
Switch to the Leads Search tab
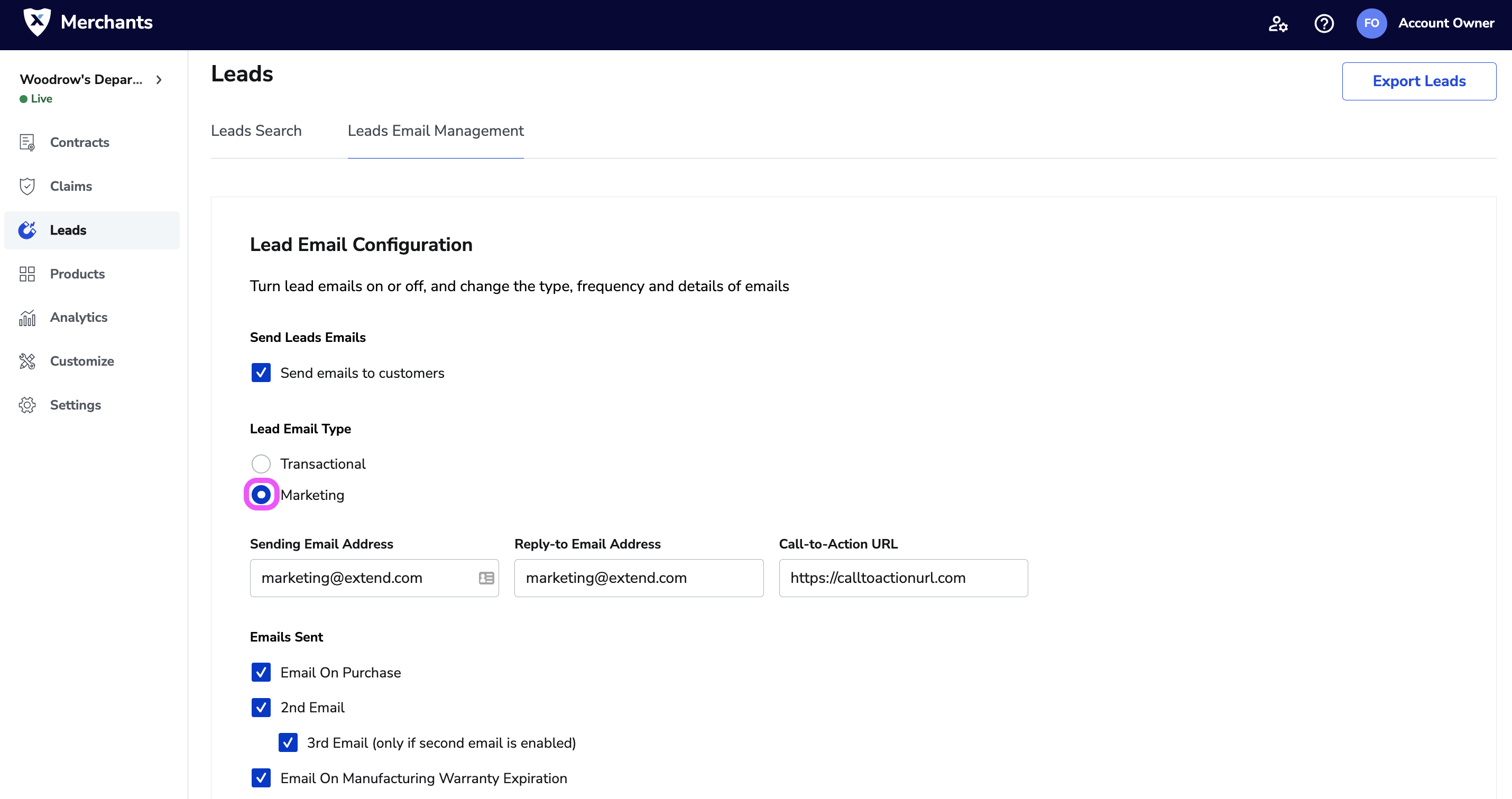[256, 131]
